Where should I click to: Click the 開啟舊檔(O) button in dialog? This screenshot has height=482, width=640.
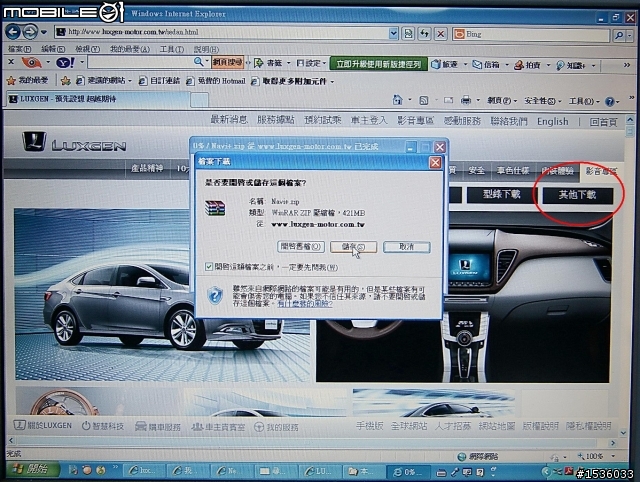[301, 247]
